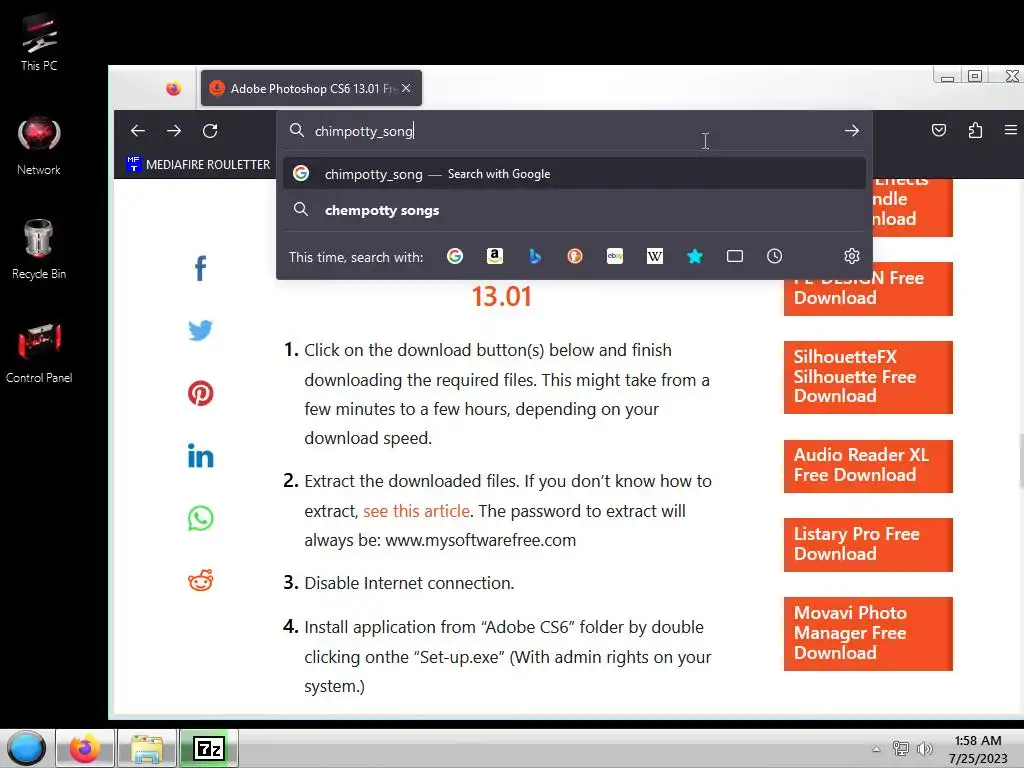Open Movavi Photo Manager Free Download
This screenshot has width=1024, height=768.
[x=868, y=633]
